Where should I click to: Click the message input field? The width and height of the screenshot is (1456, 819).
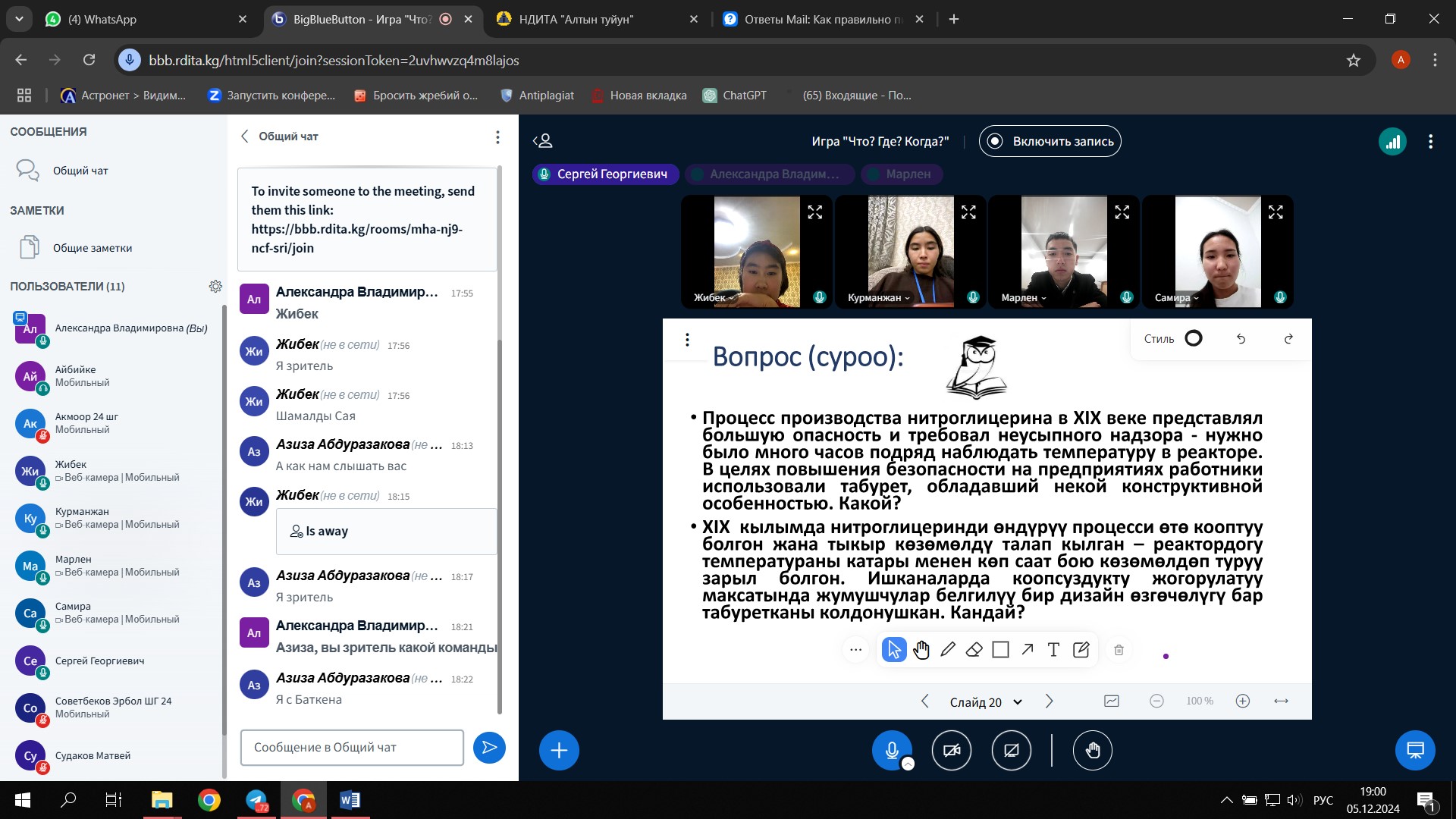tap(352, 748)
